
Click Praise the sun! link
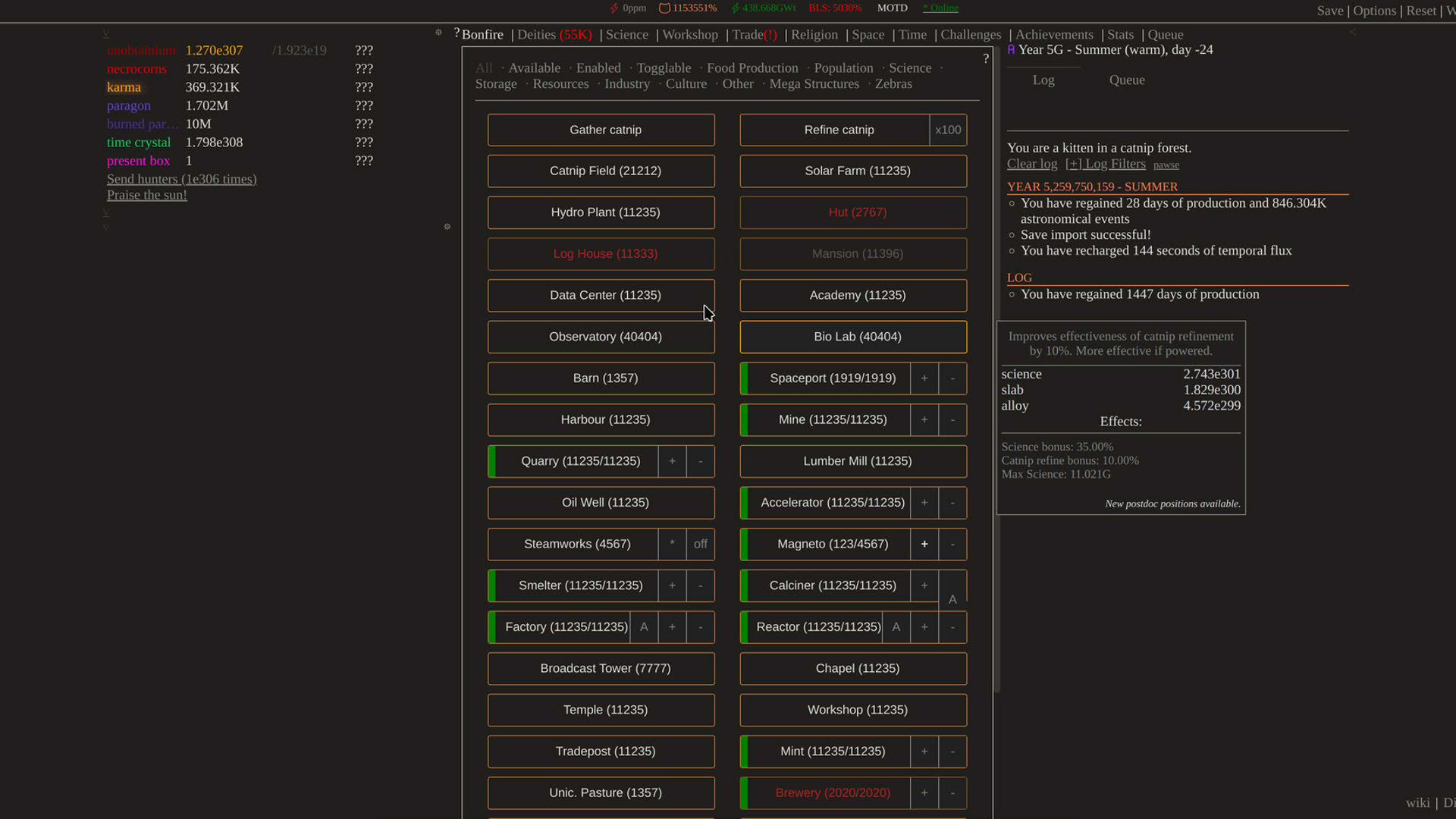(x=147, y=195)
